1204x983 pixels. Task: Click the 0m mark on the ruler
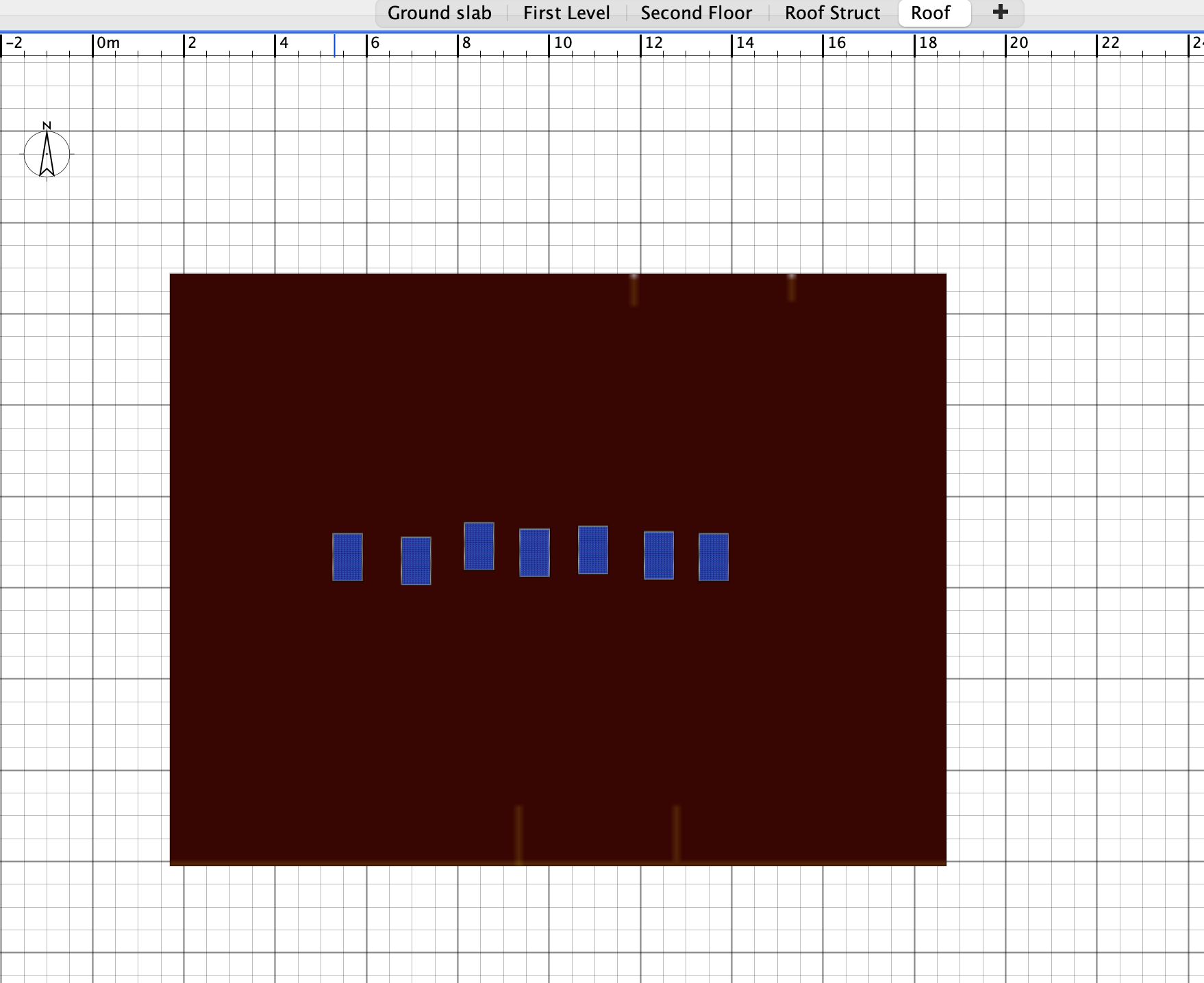click(108, 43)
